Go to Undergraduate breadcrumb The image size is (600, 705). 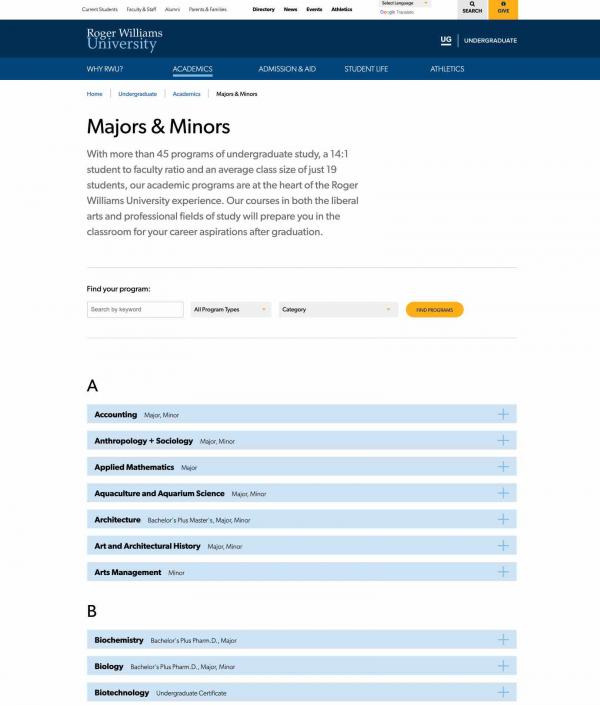click(138, 94)
